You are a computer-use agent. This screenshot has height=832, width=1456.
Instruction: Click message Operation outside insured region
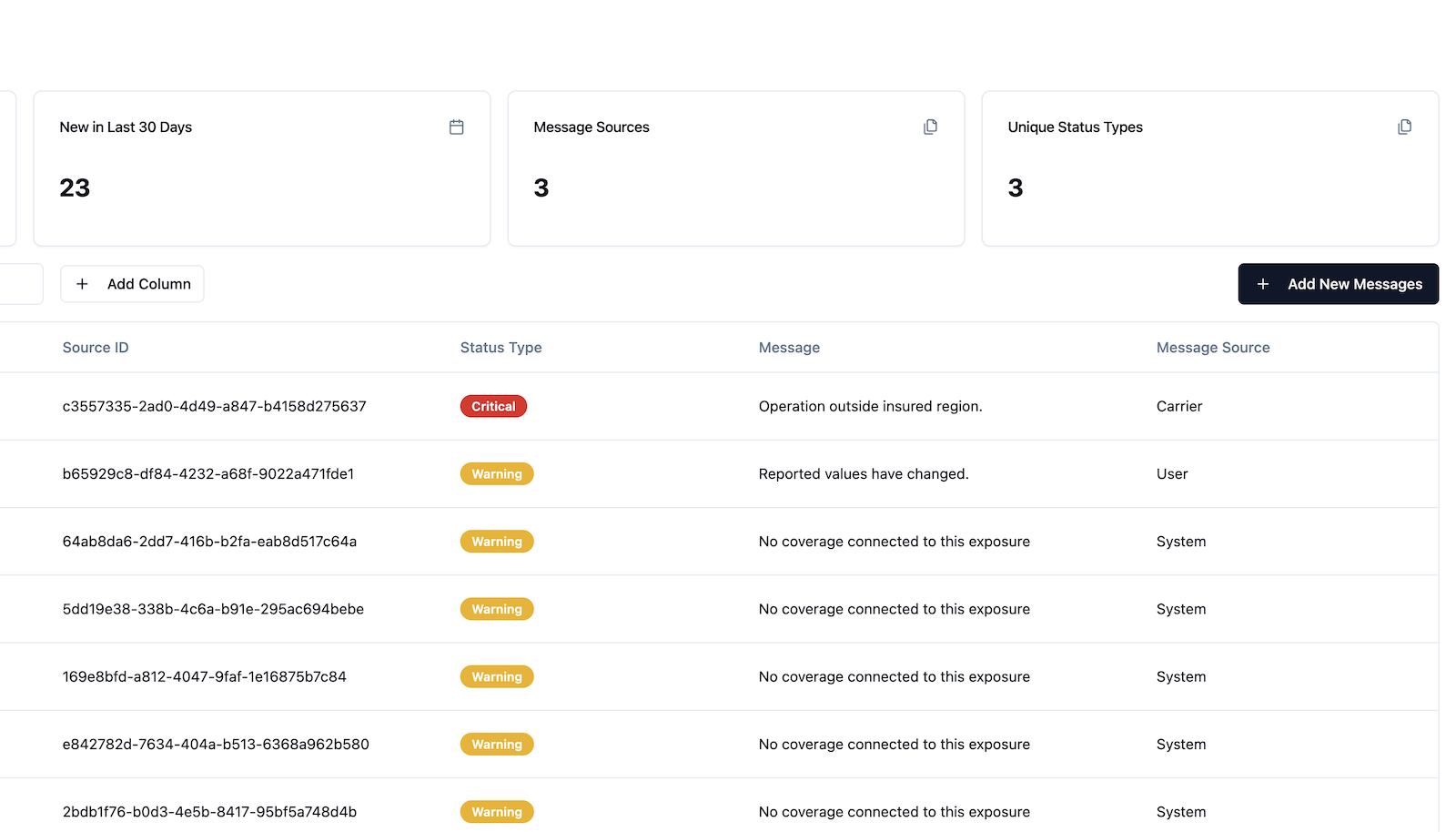coord(870,407)
